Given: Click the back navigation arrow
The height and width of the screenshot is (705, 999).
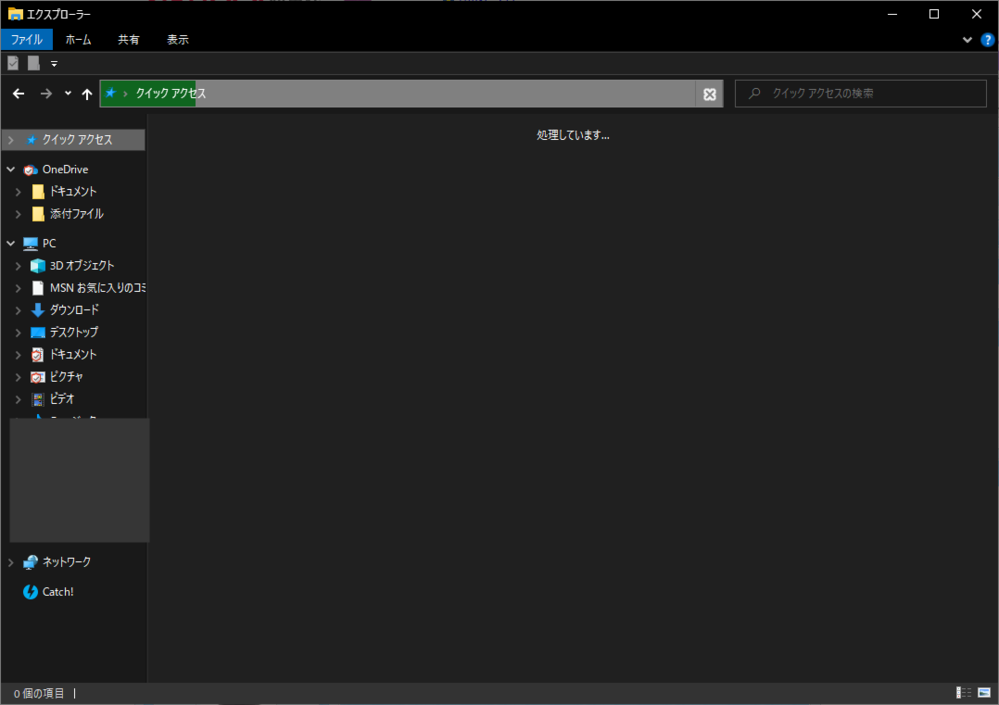Looking at the screenshot, I should (x=18, y=94).
